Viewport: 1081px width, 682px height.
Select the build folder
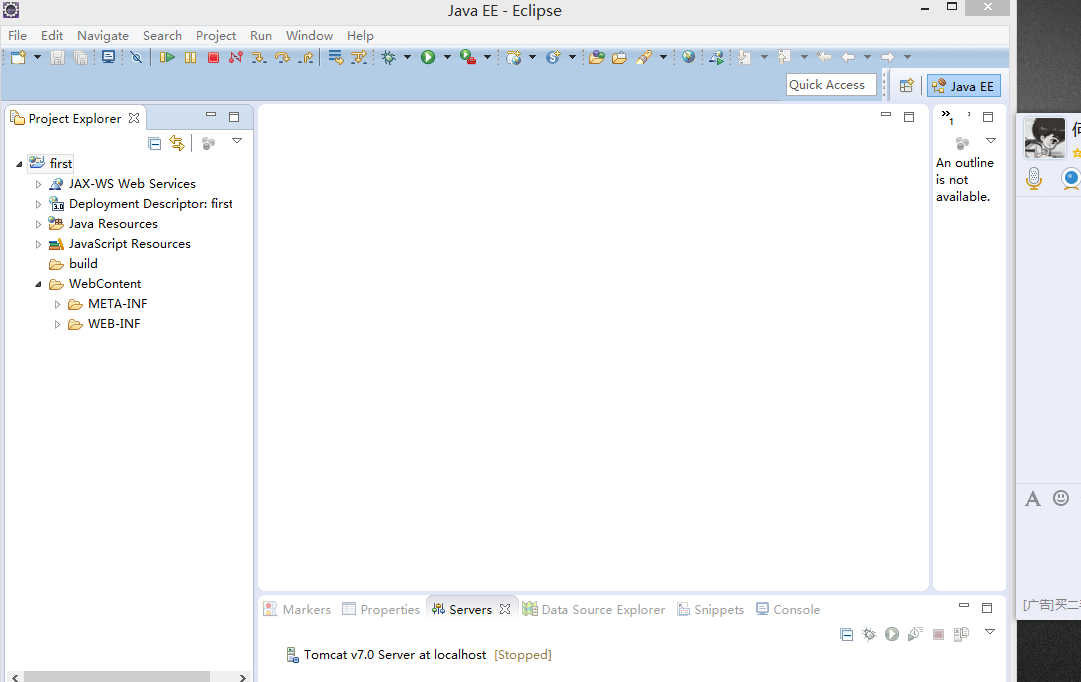74,264
